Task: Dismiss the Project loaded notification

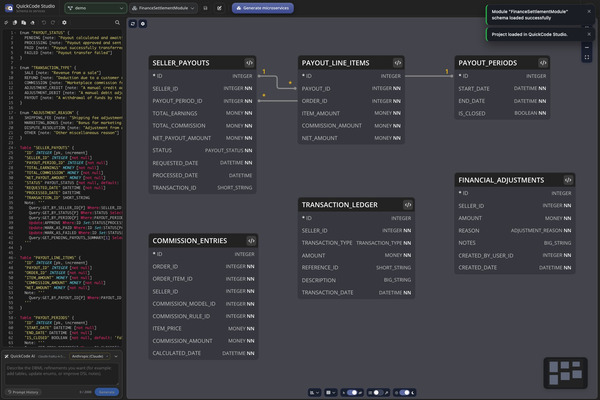Action: pos(589,34)
